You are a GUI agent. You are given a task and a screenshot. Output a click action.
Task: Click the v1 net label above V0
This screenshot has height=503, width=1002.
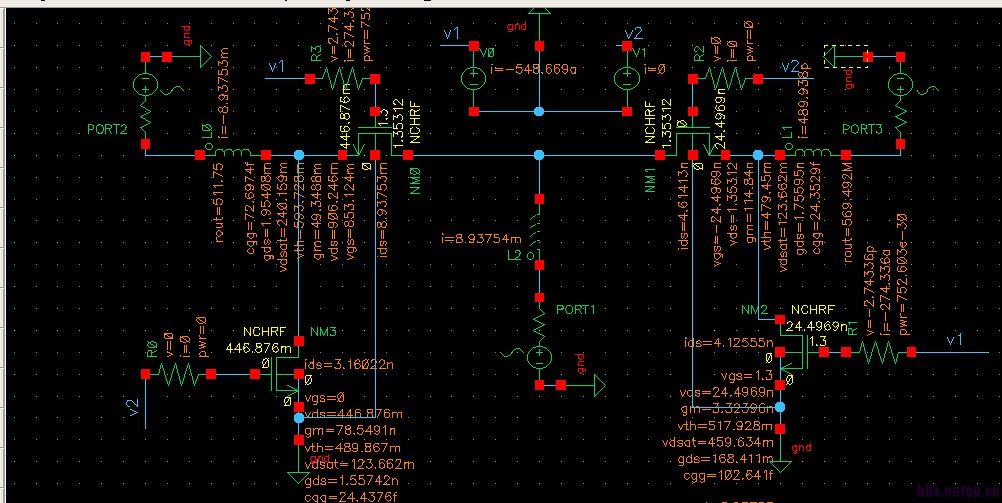(451, 34)
